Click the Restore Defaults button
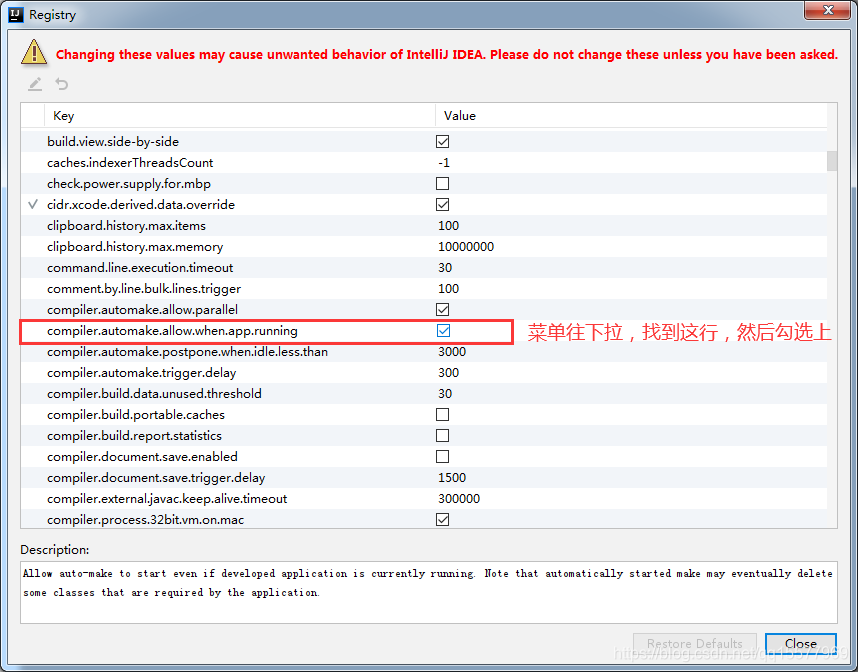Screen dimensions: 858x672 (x=694, y=644)
